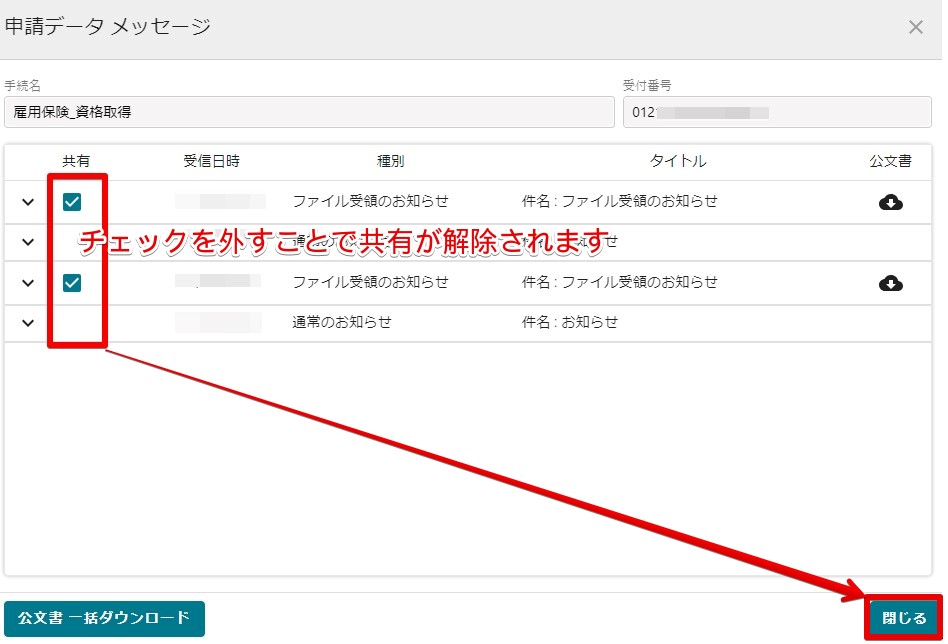Click the 閉じる button
The image size is (948, 644).
[904, 618]
